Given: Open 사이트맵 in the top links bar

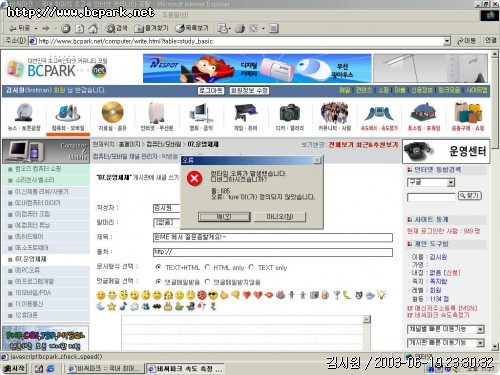Looking at the screenshot, I should [x=477, y=90].
